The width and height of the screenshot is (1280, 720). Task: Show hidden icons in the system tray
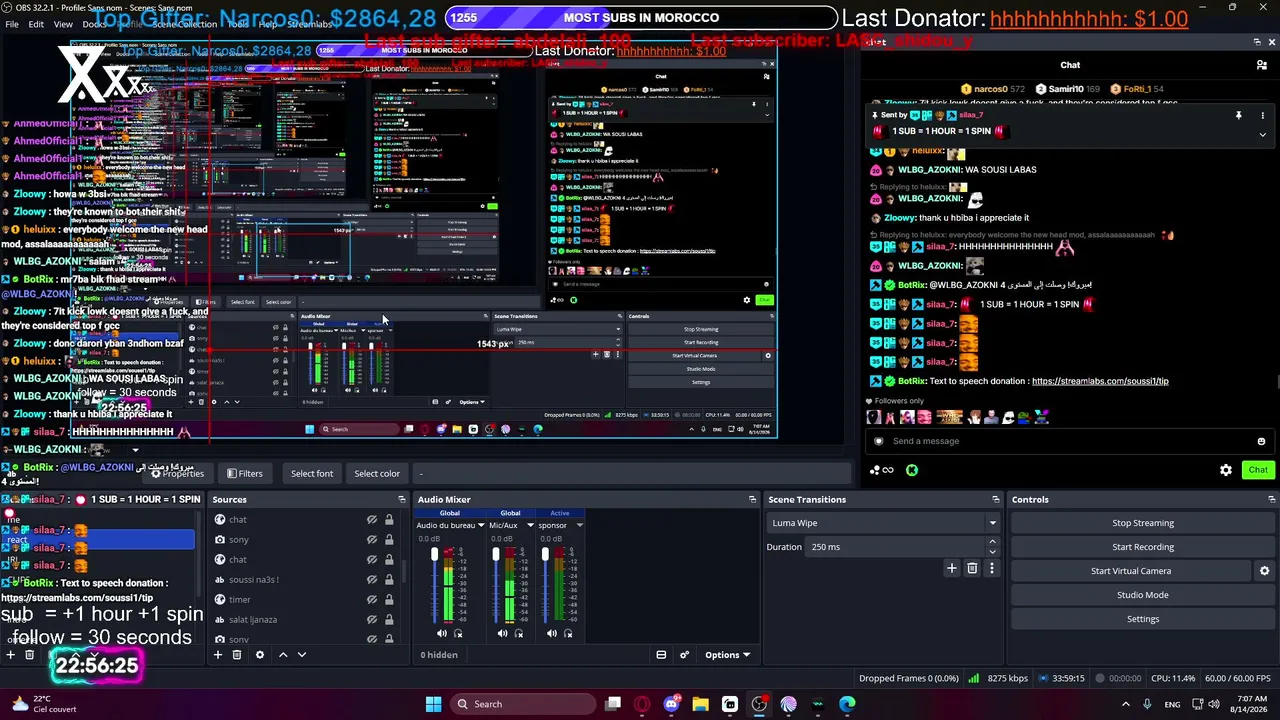[1125, 704]
